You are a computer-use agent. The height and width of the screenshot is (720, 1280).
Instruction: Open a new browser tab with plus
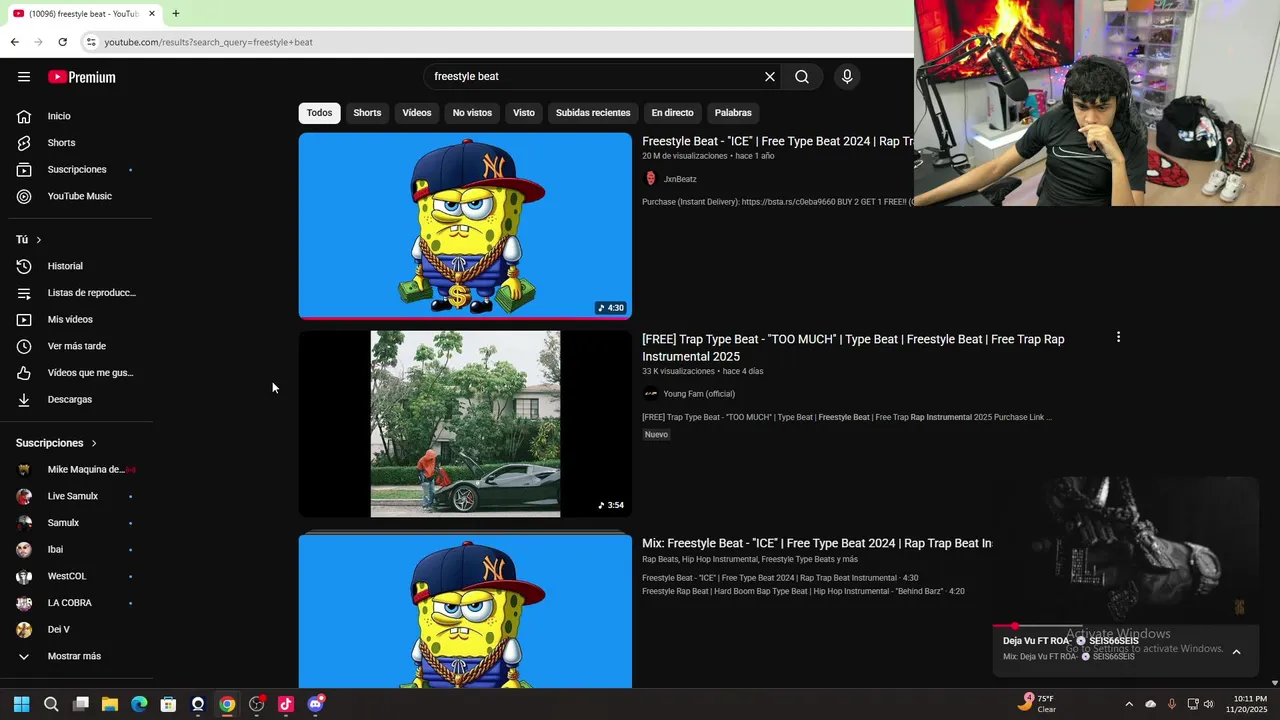[x=176, y=14]
